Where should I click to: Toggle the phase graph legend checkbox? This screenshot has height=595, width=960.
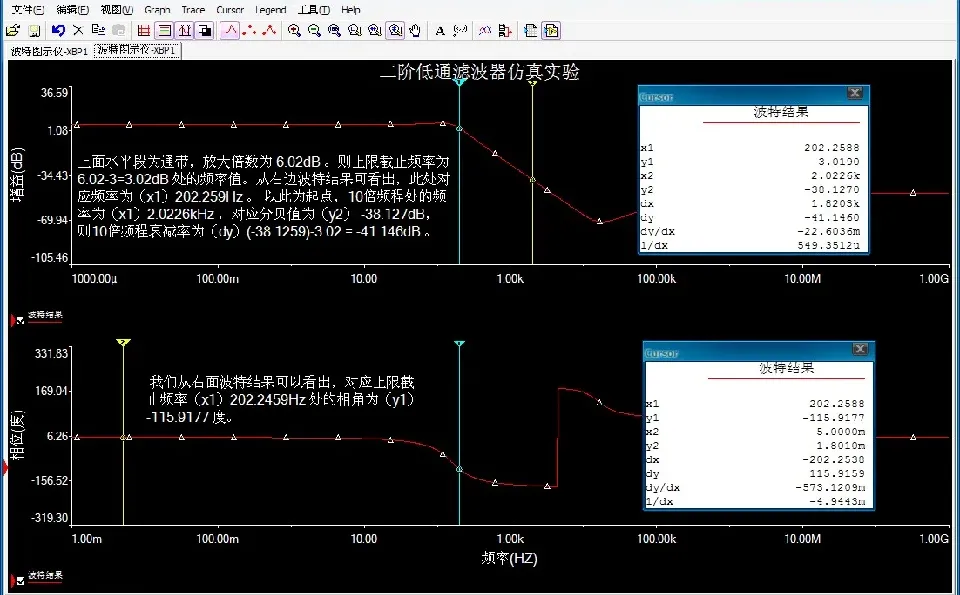[x=20, y=580]
